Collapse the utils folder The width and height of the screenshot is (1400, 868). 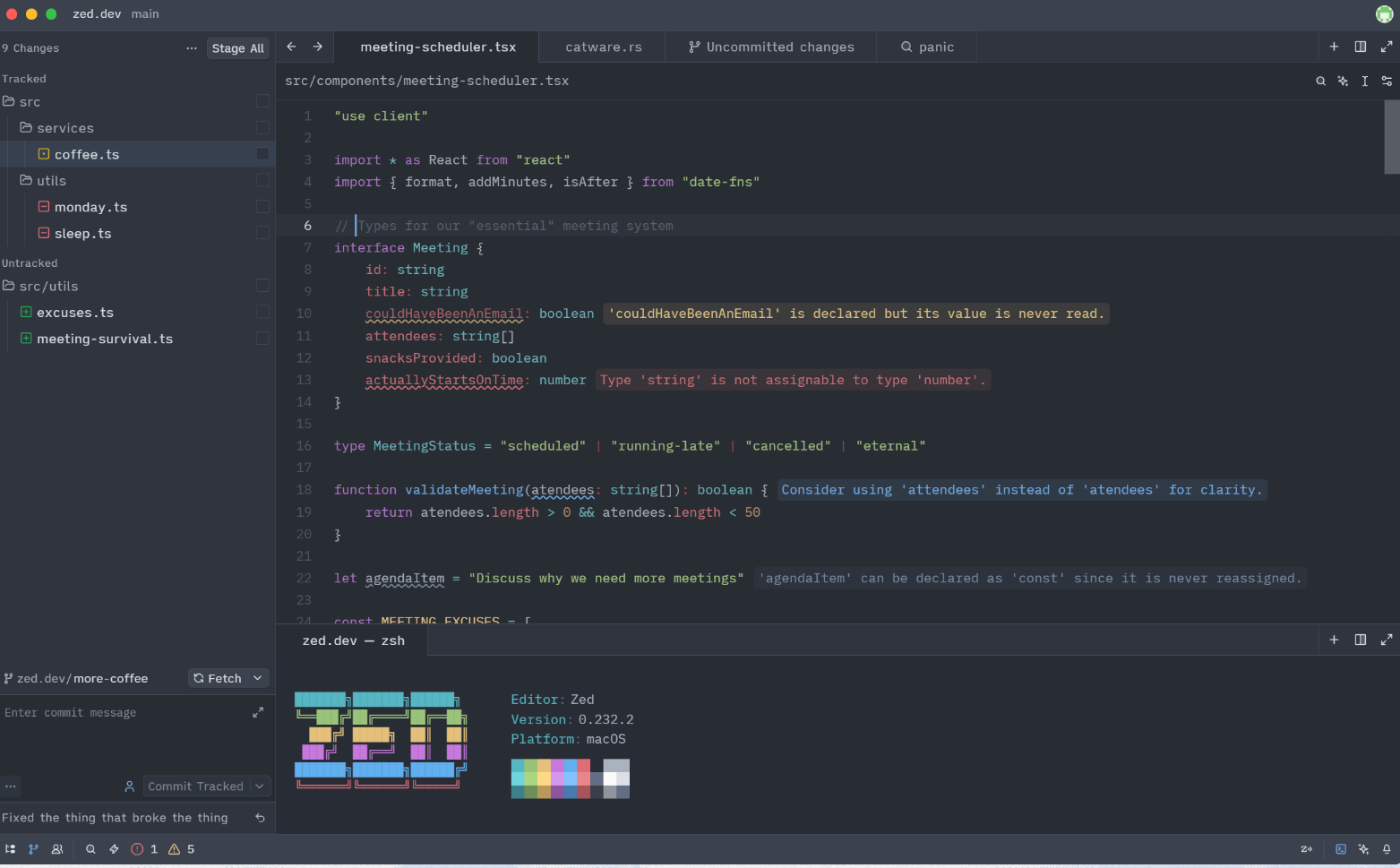(x=26, y=180)
